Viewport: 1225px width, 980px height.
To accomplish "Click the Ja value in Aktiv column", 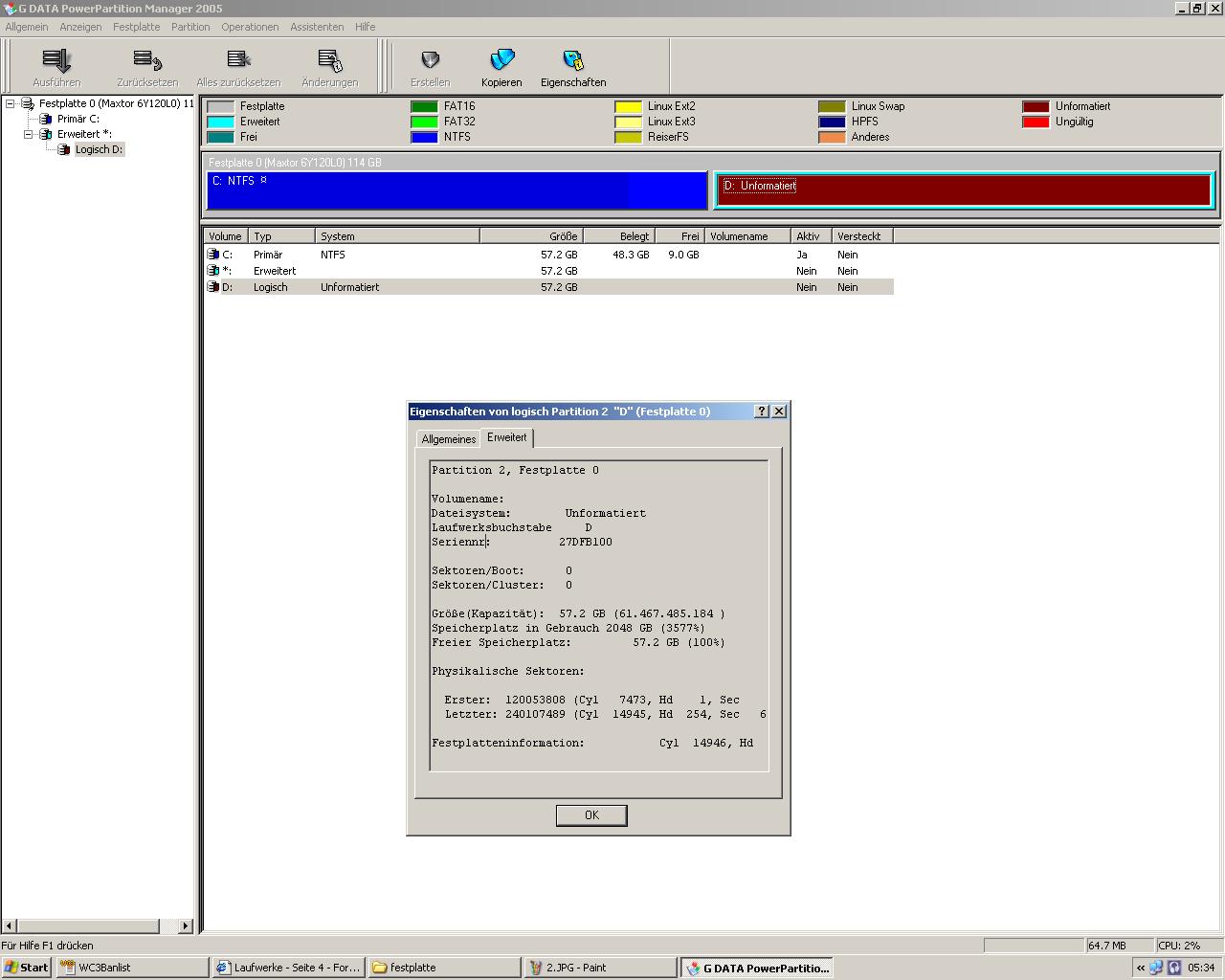I will [802, 255].
